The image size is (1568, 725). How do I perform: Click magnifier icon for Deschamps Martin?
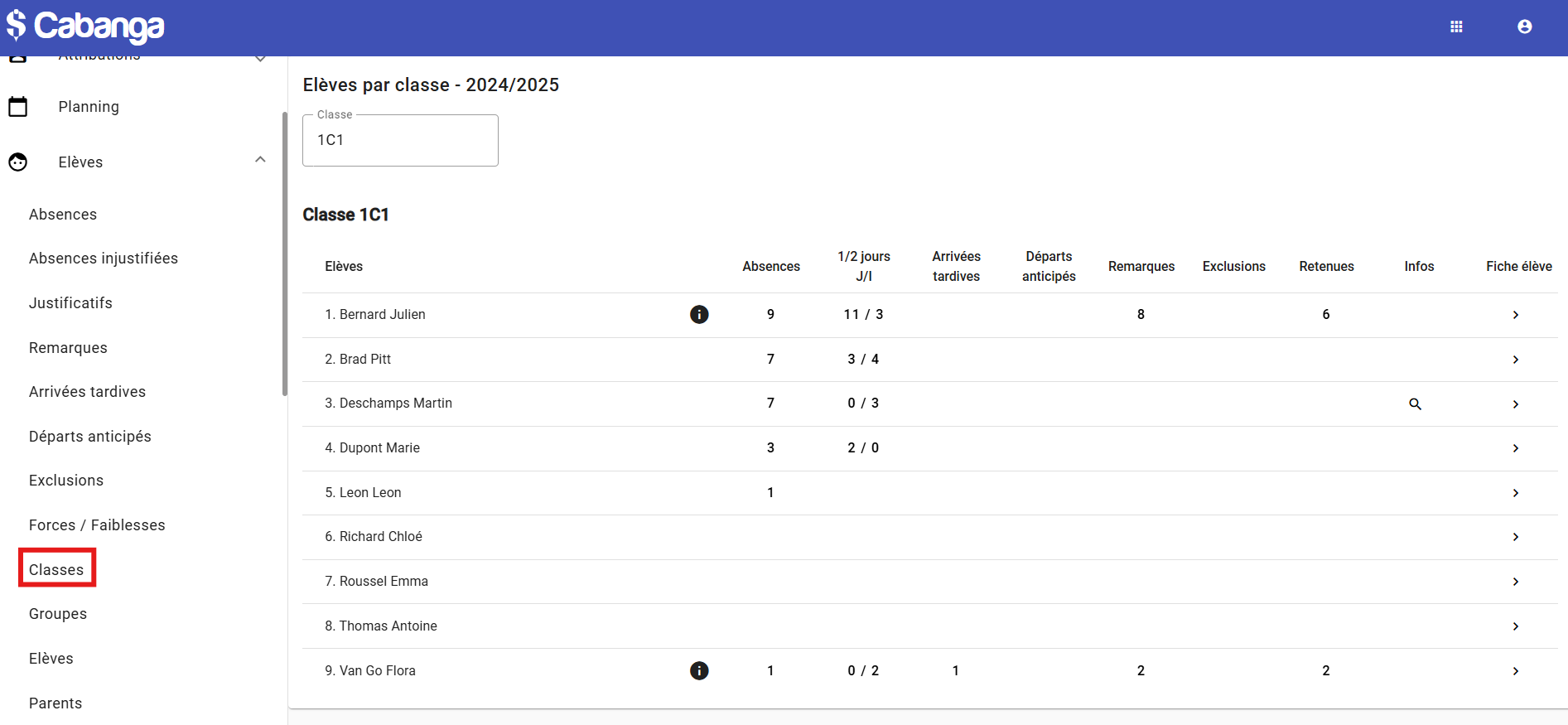pos(1415,404)
